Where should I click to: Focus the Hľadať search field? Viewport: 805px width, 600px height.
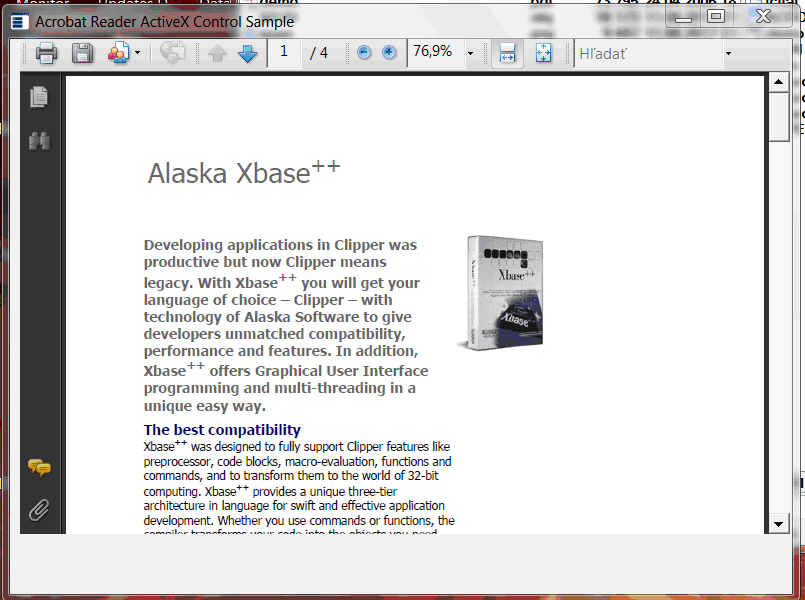pos(649,53)
